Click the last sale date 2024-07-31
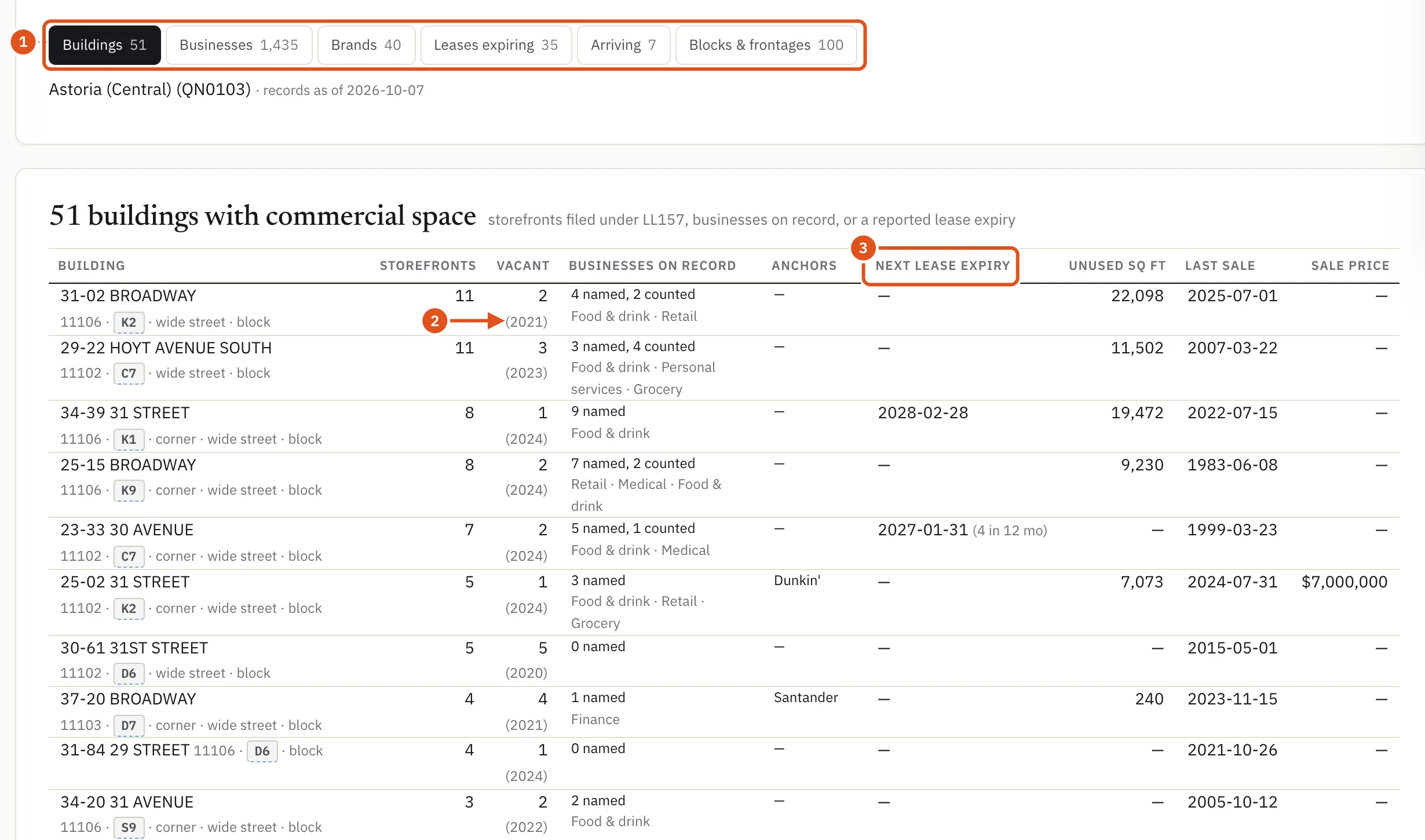The height and width of the screenshot is (840, 1425). click(1232, 582)
